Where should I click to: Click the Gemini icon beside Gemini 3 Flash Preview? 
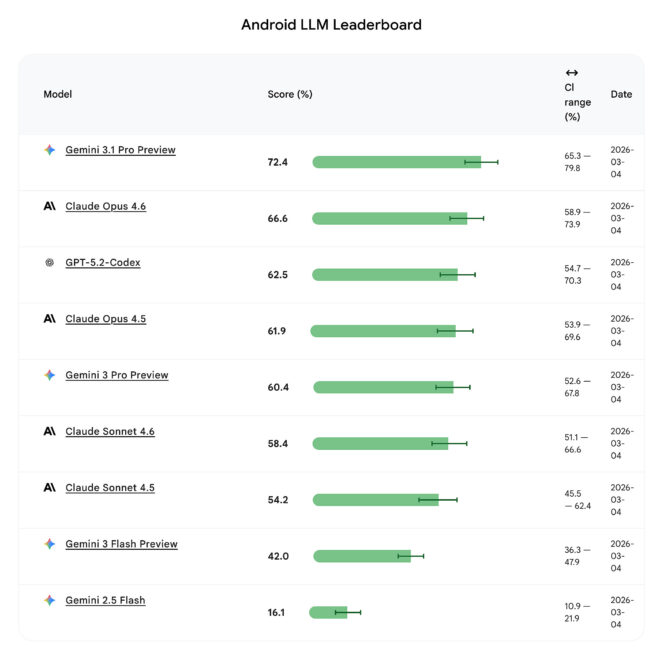coord(49,544)
